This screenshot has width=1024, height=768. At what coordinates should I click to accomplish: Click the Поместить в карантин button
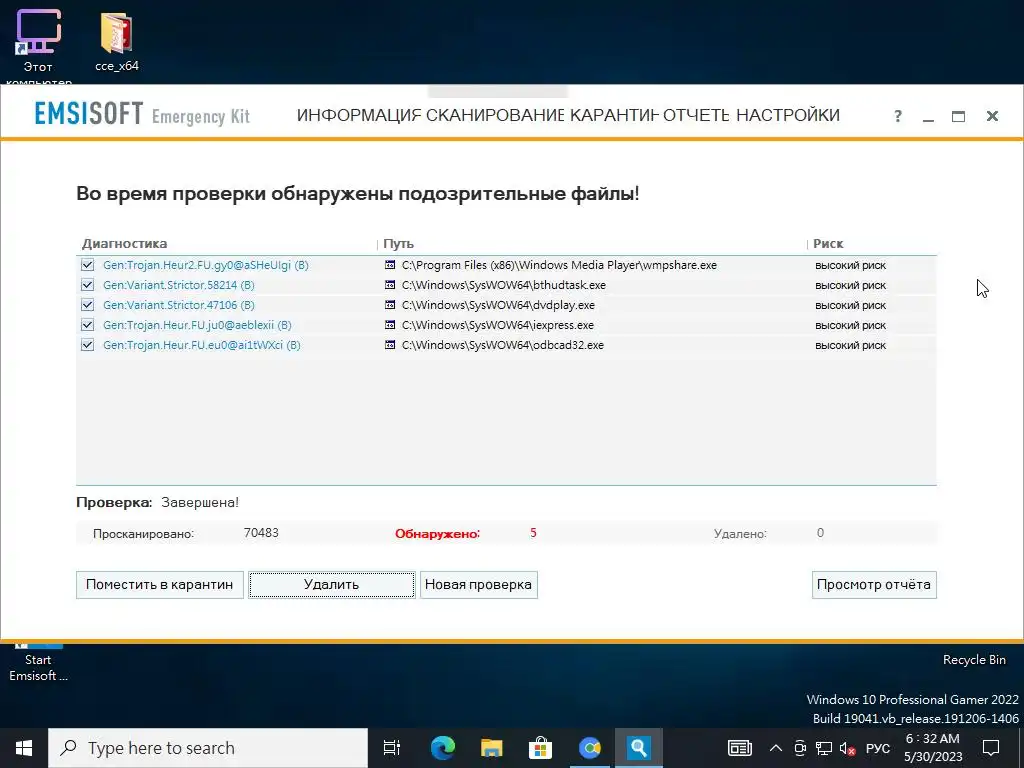pos(159,584)
